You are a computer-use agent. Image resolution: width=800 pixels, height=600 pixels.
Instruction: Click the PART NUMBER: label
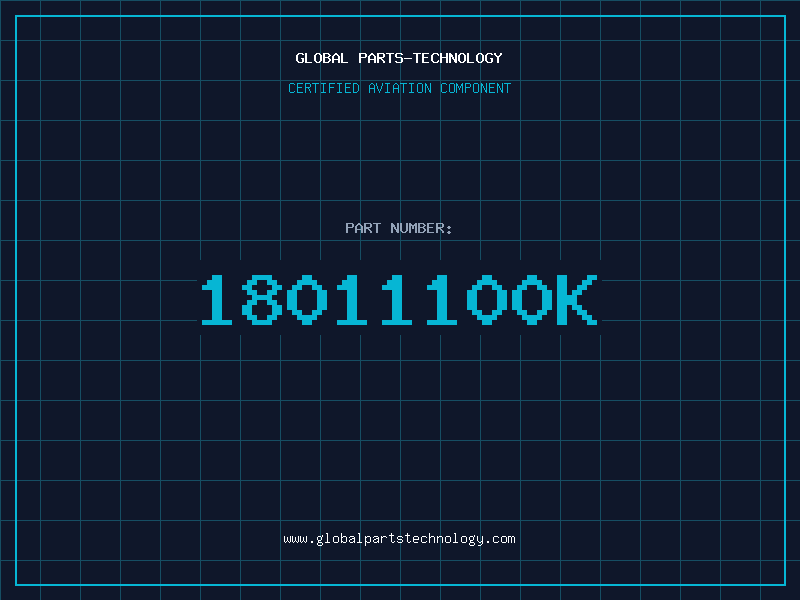(x=398, y=228)
